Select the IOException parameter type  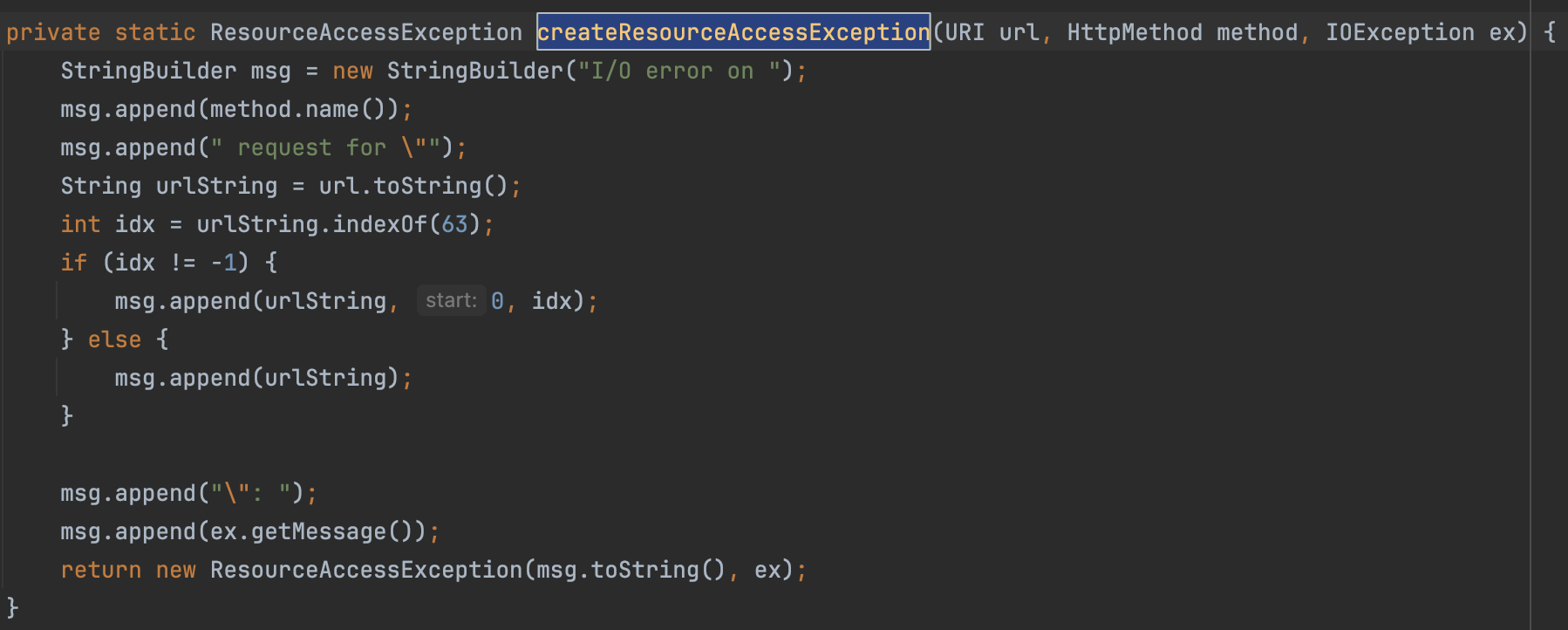[1399, 32]
